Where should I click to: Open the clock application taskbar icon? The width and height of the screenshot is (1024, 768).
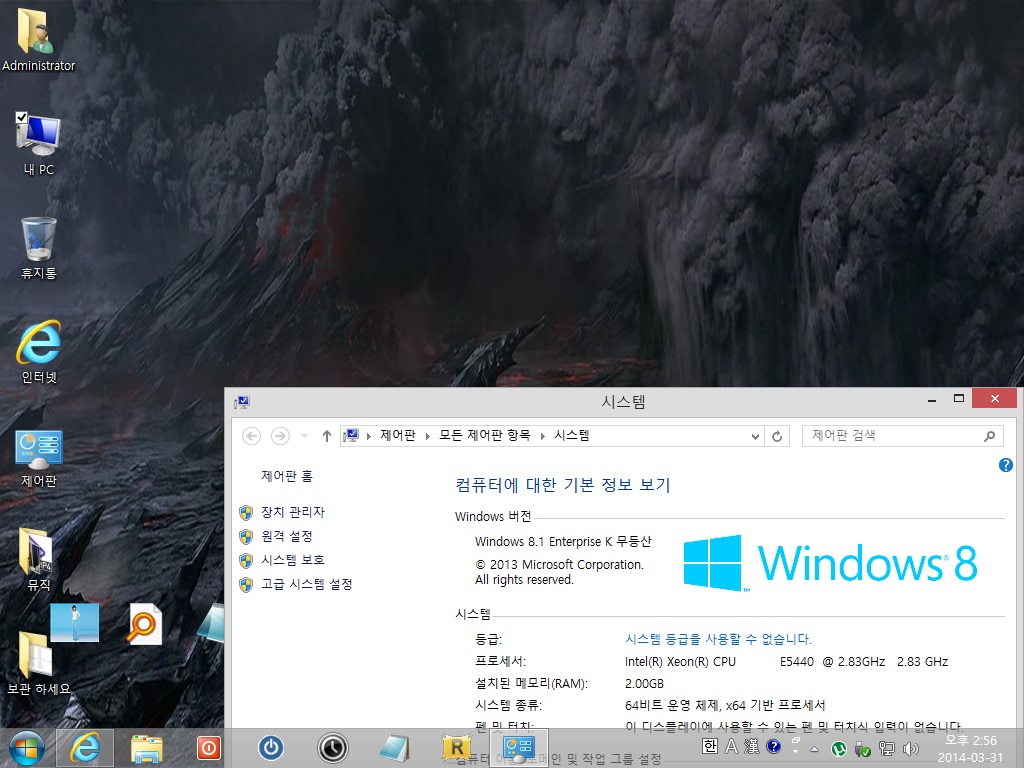click(332, 748)
